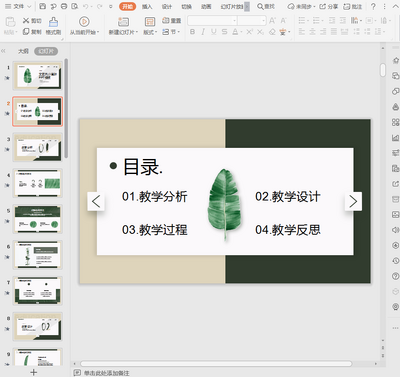Click the 01.教学分析 text

click(155, 197)
